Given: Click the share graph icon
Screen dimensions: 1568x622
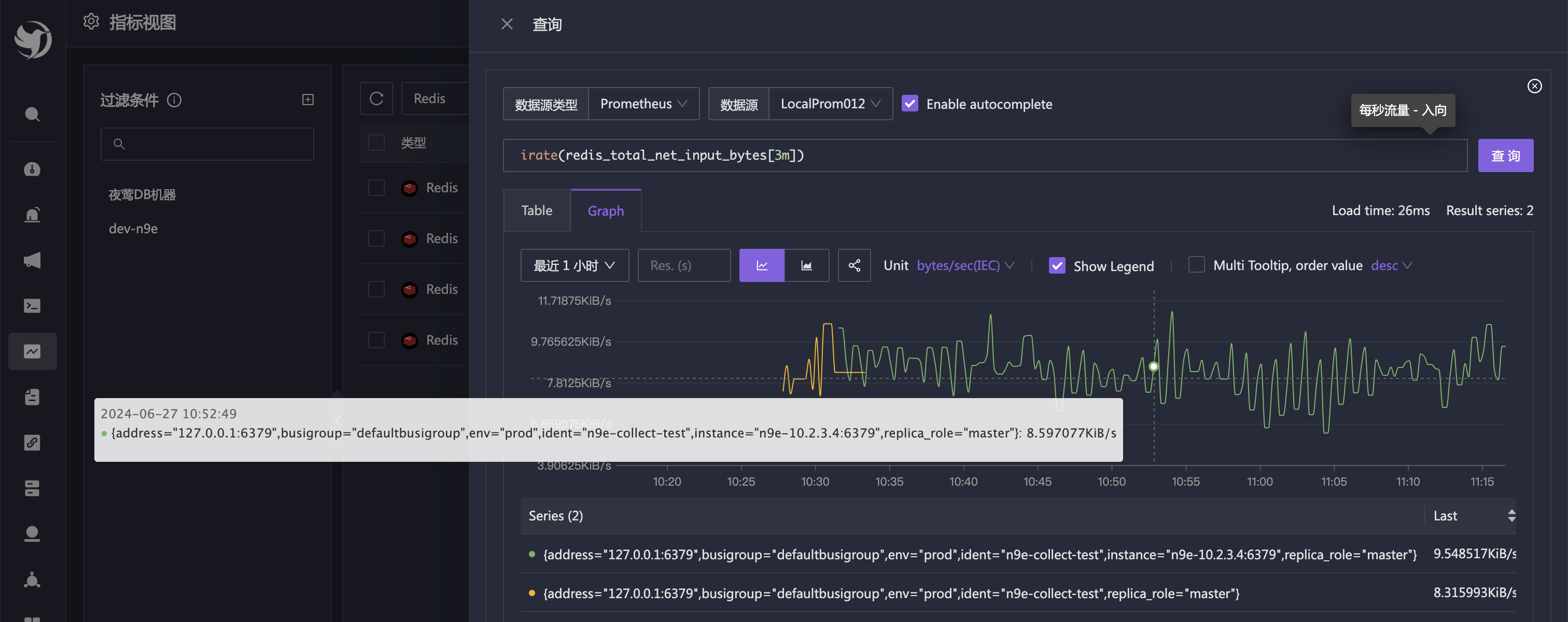Looking at the screenshot, I should (854, 265).
